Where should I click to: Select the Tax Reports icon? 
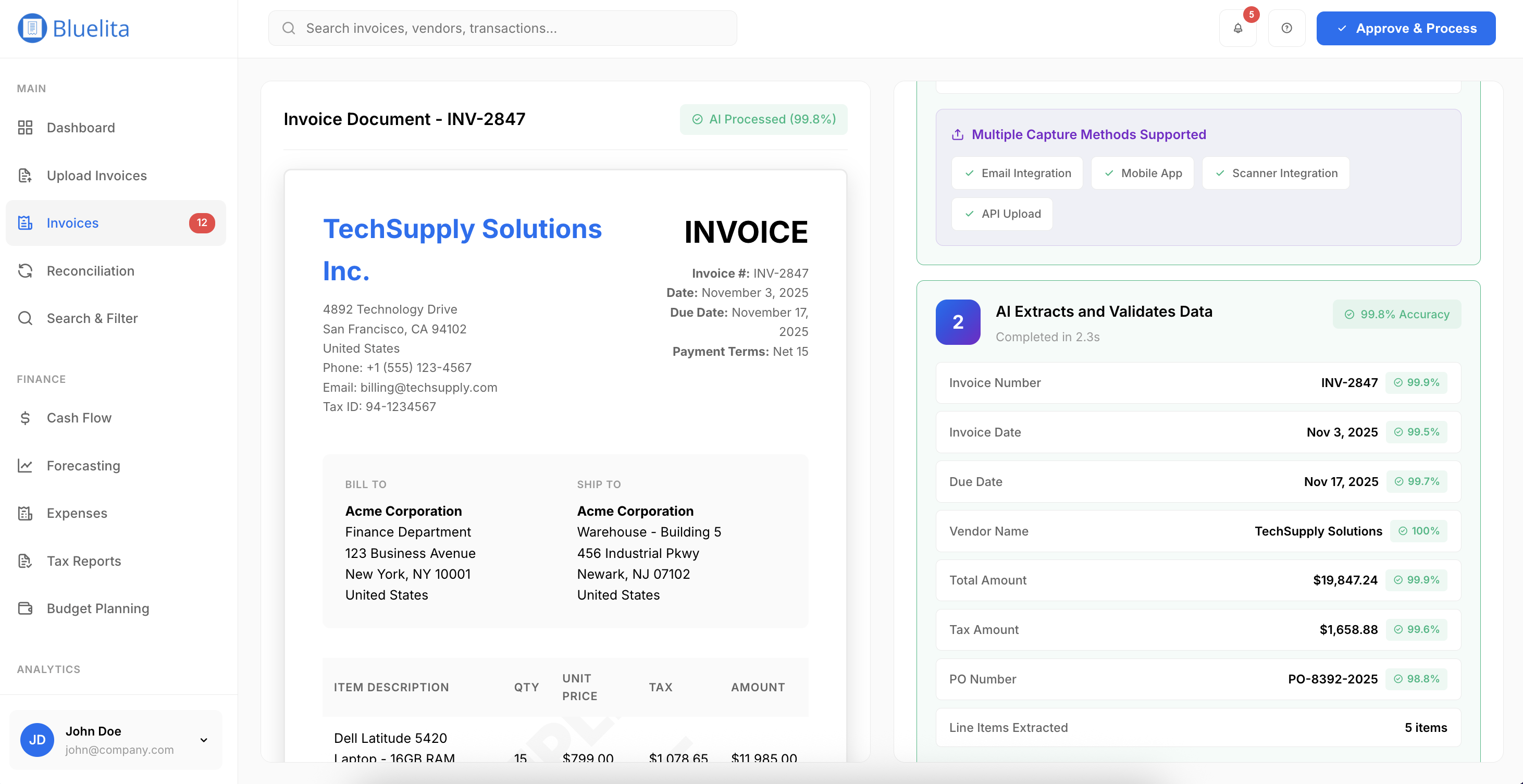tap(26, 561)
